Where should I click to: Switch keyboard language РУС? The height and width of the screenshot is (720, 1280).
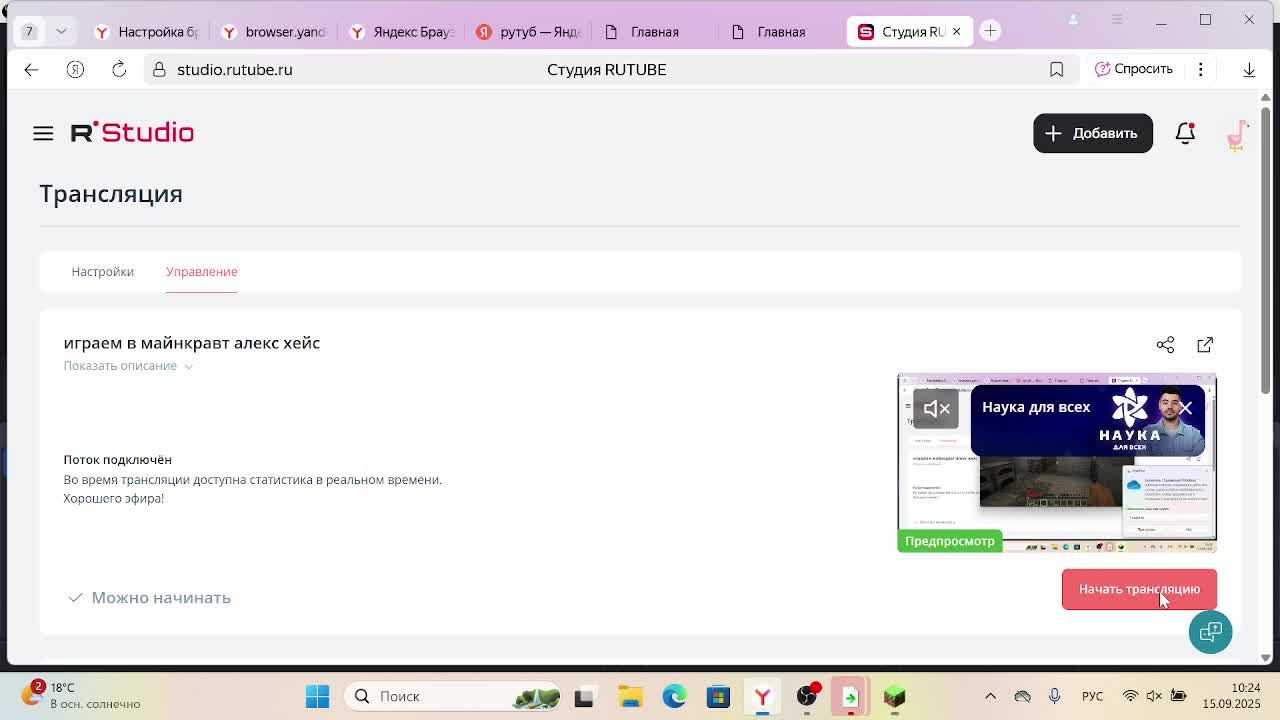[x=1092, y=696]
